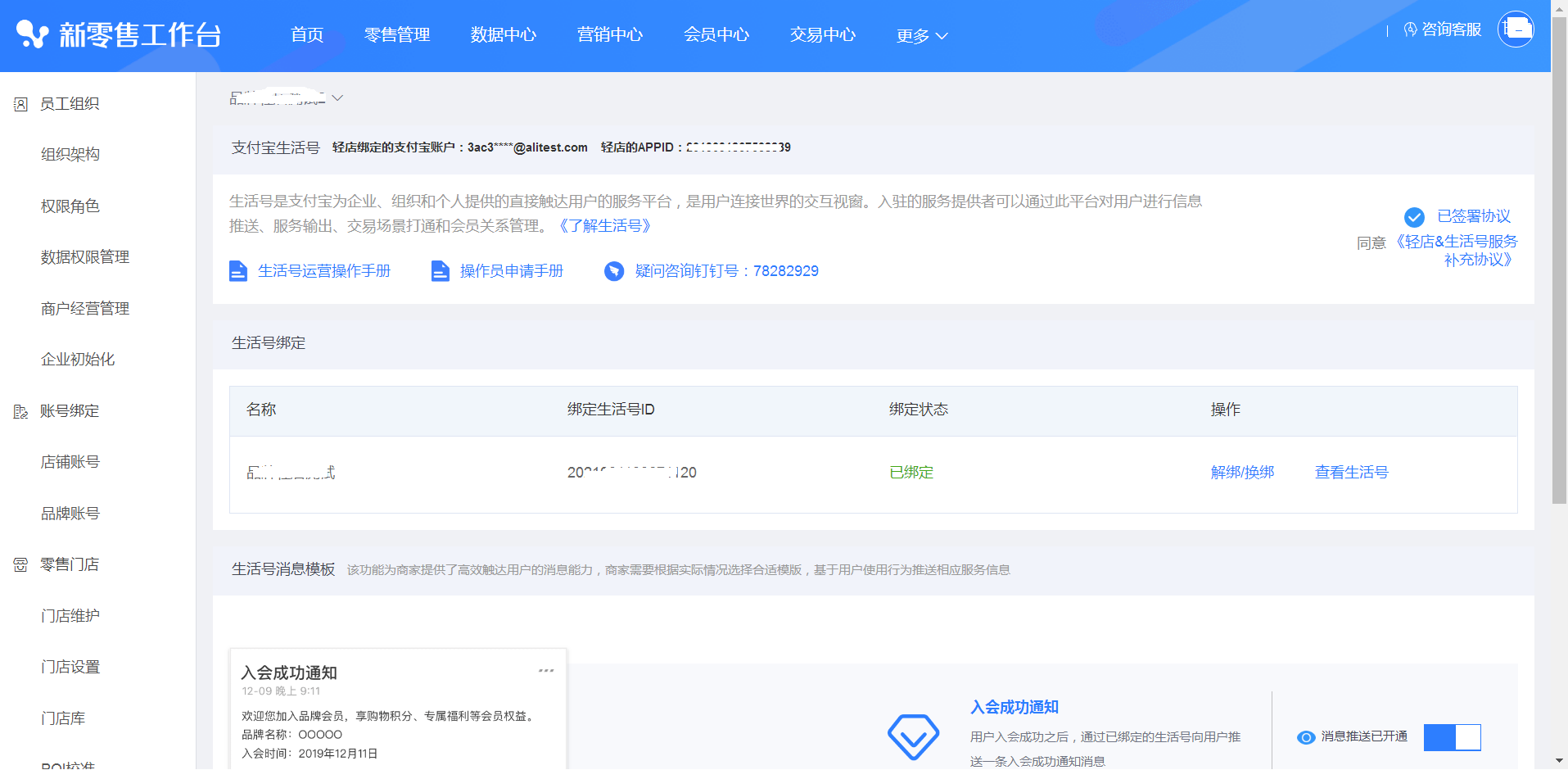1568x770 pixels.
Task: Click the 员工组织 sidebar icon
Action: (x=21, y=104)
